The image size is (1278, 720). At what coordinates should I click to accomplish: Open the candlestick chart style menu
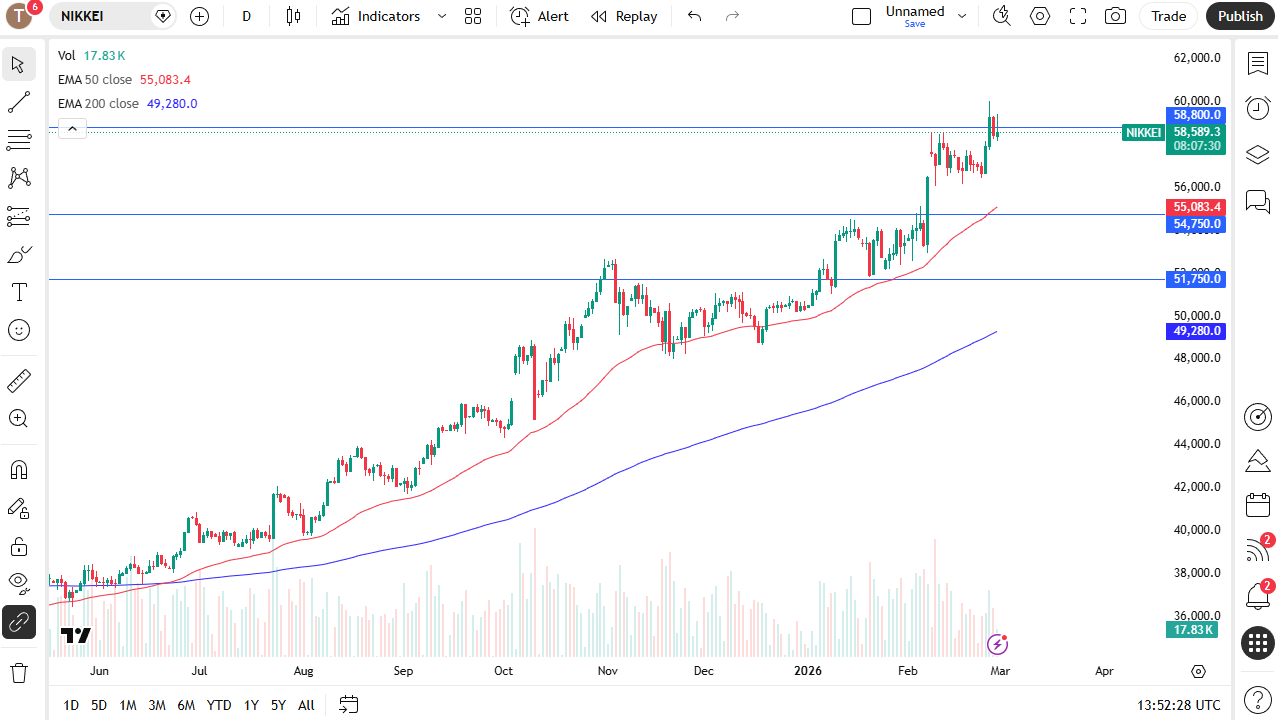[293, 16]
